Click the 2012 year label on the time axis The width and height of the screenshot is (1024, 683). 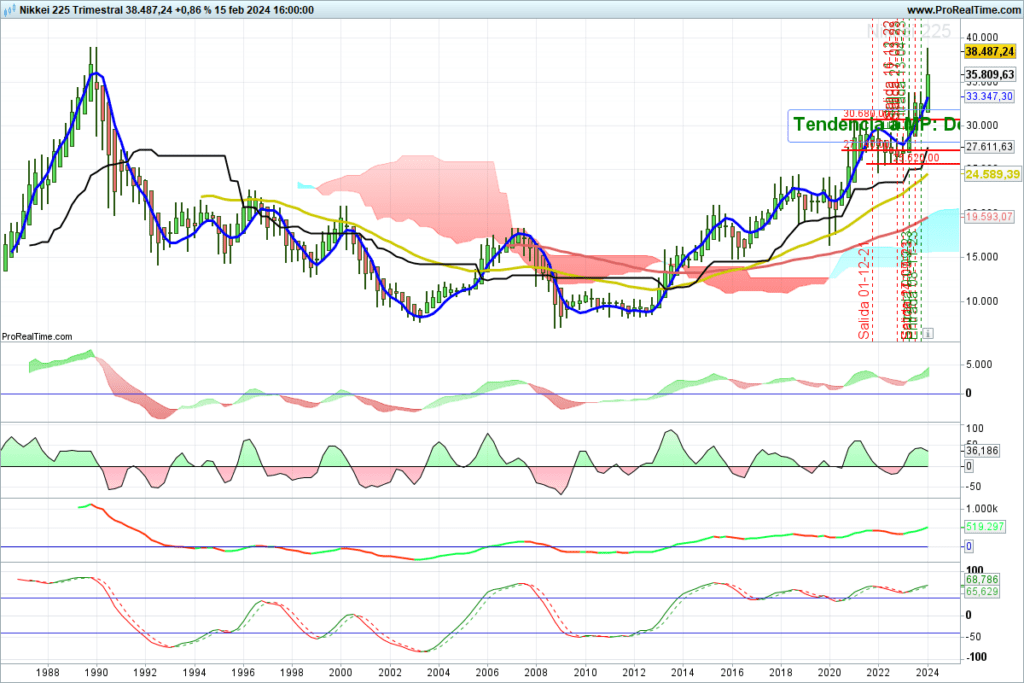634,672
